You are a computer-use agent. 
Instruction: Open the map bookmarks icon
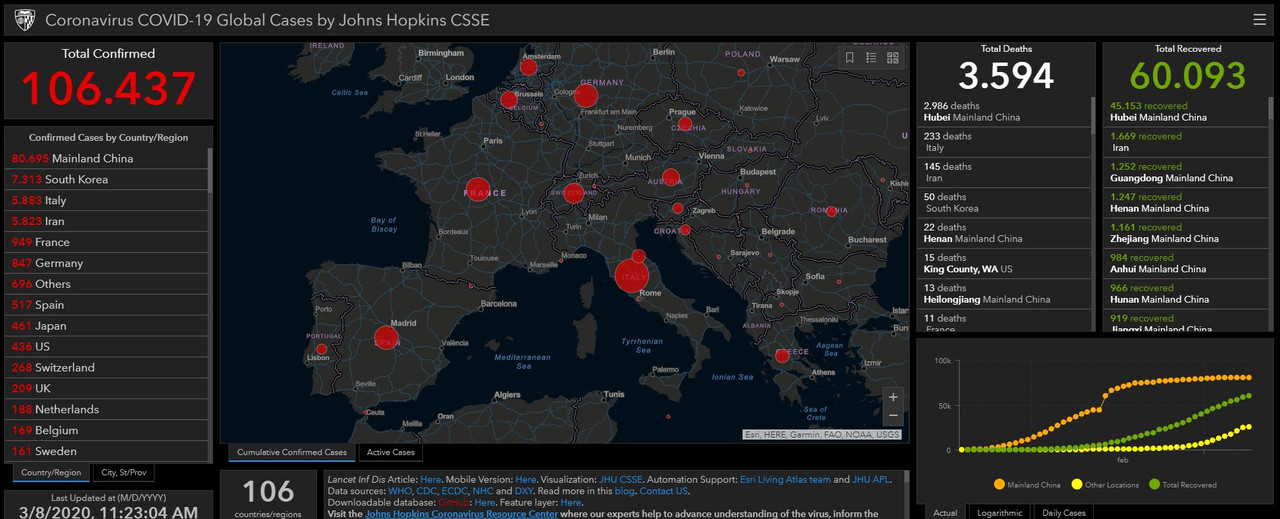[849, 57]
